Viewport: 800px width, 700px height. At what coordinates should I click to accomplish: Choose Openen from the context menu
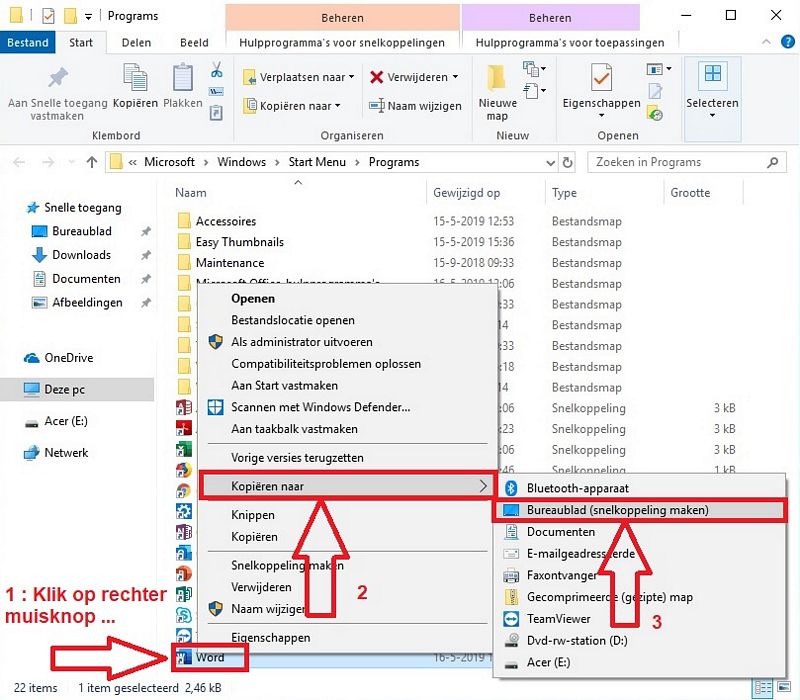click(348, 298)
